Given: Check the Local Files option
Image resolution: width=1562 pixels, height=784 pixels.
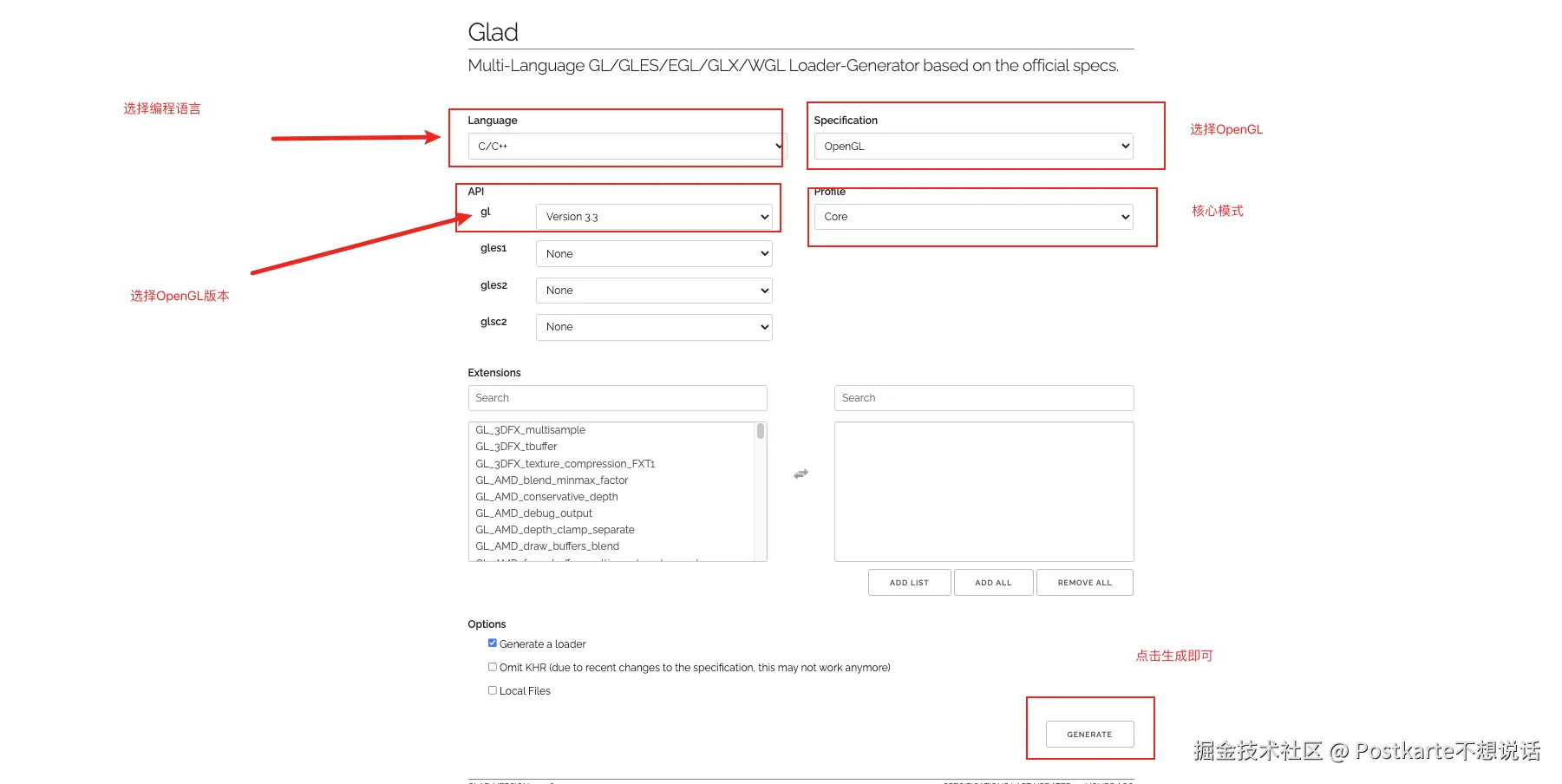Looking at the screenshot, I should [x=493, y=690].
